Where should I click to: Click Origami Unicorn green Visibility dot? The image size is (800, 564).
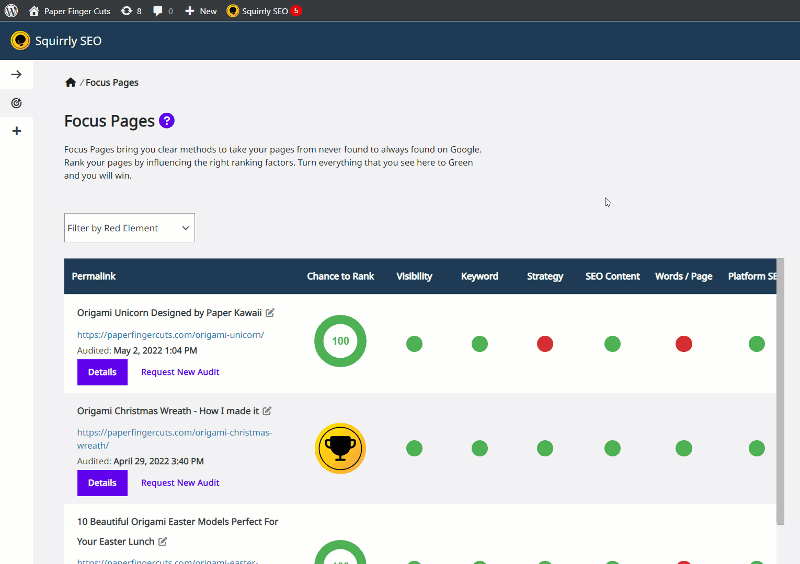414,344
